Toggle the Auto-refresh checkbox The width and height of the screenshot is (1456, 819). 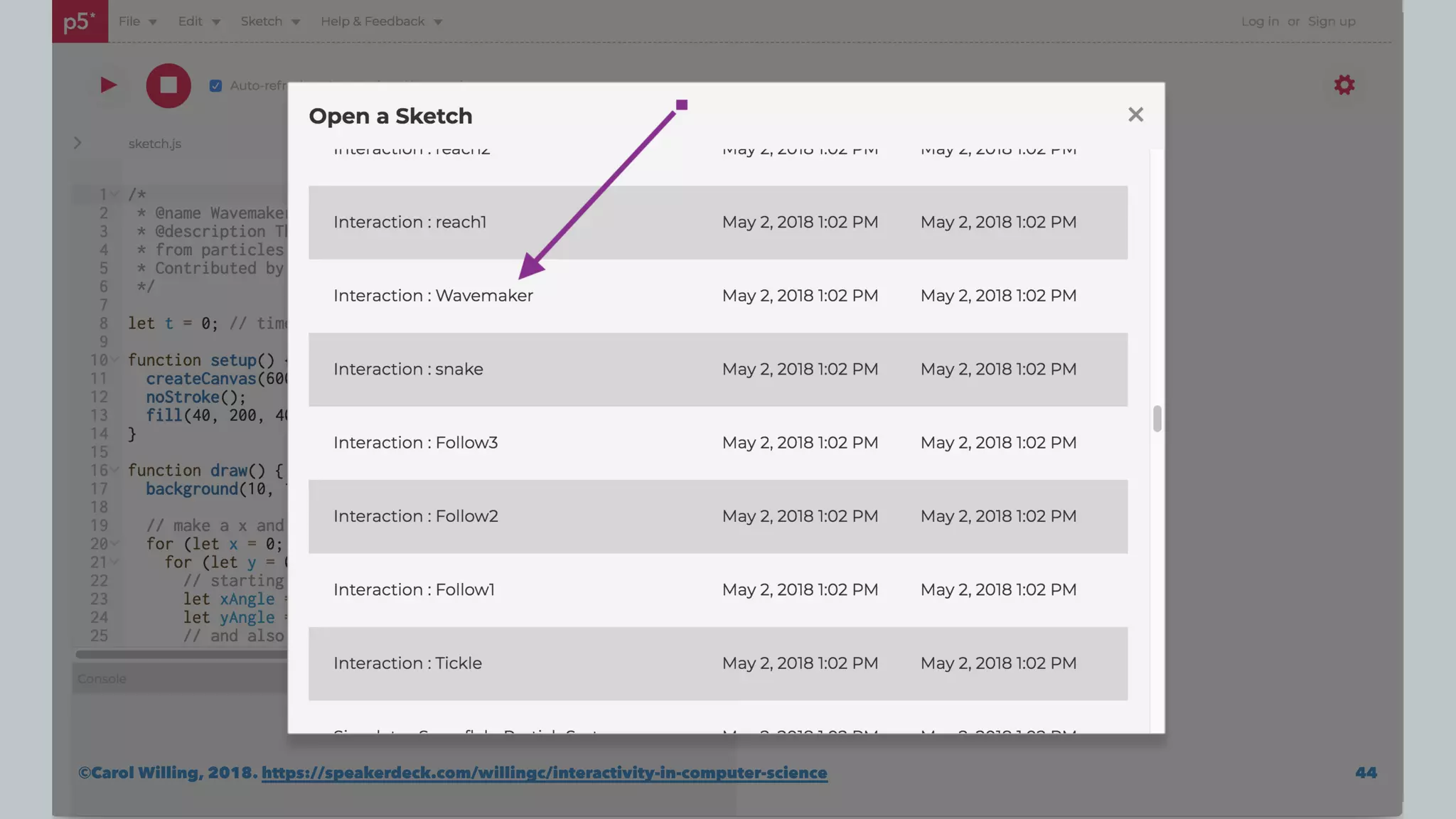pyautogui.click(x=215, y=86)
